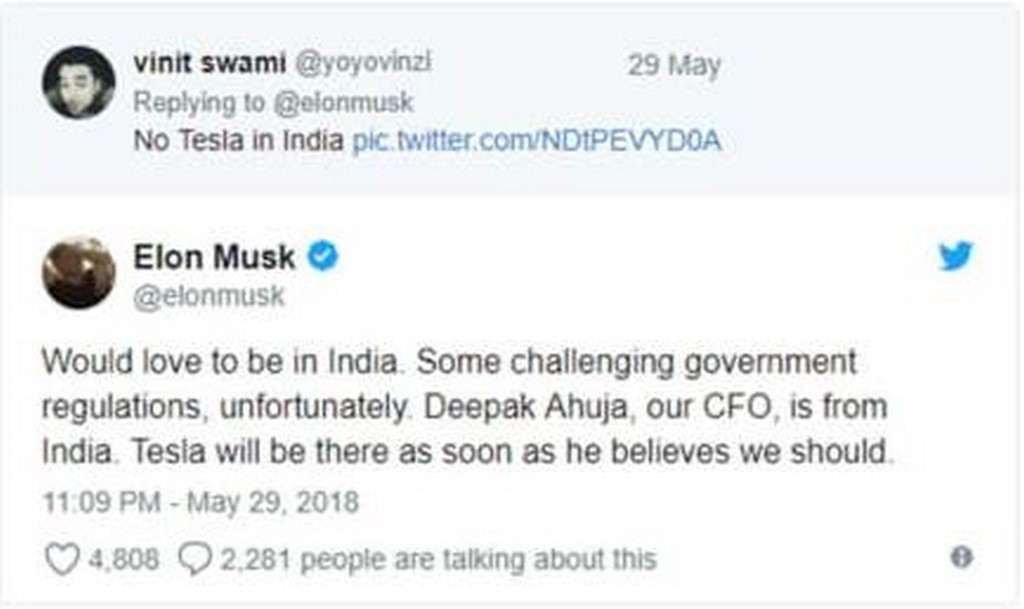Open the @elonmusk handle under the name

(209, 296)
